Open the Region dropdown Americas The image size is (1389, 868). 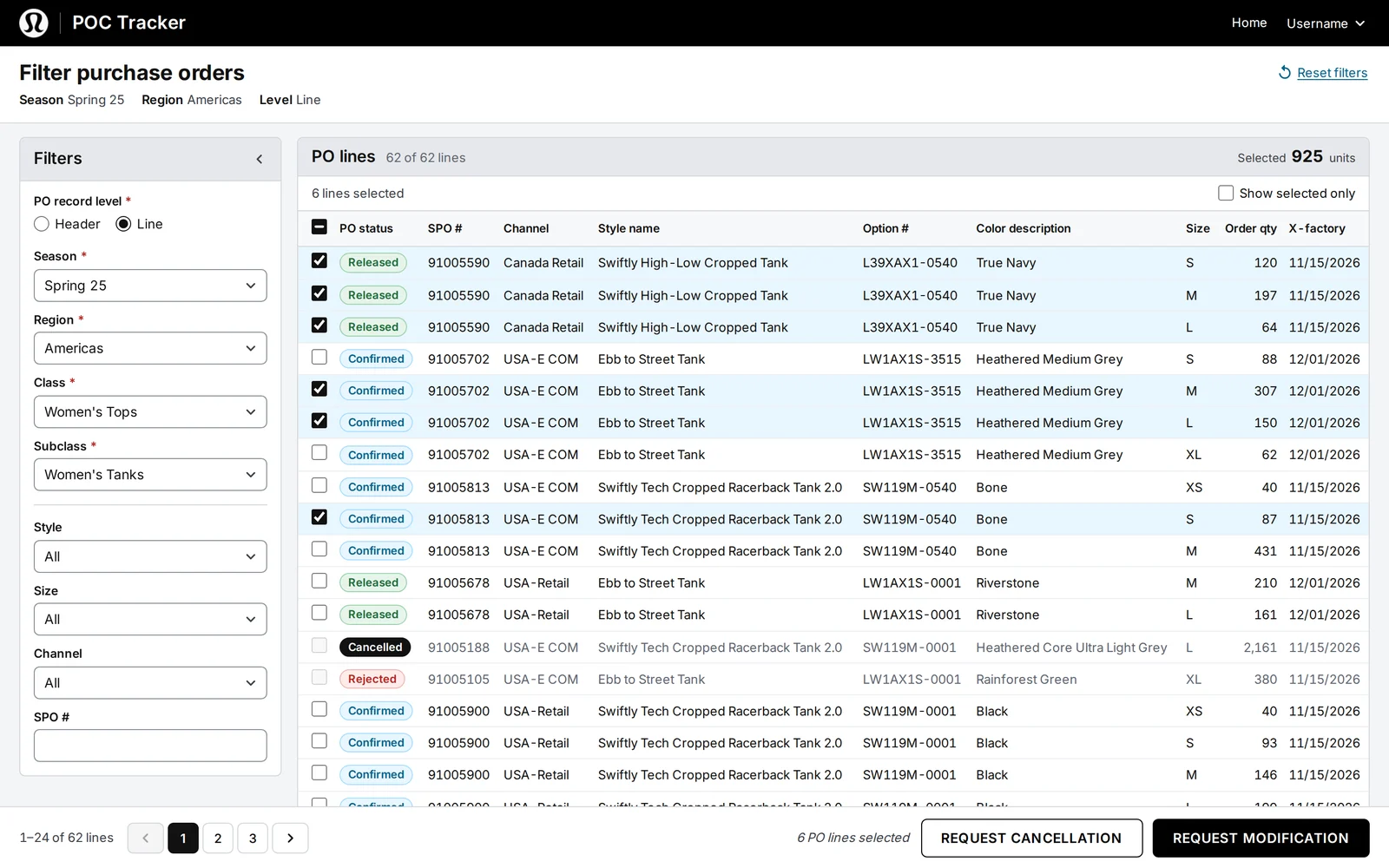[x=150, y=348]
